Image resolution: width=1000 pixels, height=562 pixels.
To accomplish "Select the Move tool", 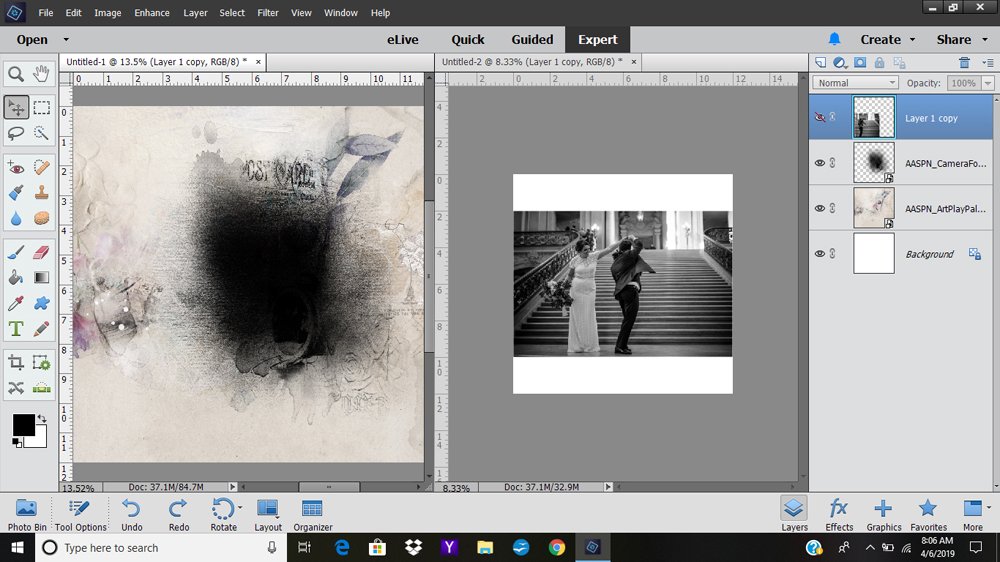I will (x=16, y=107).
